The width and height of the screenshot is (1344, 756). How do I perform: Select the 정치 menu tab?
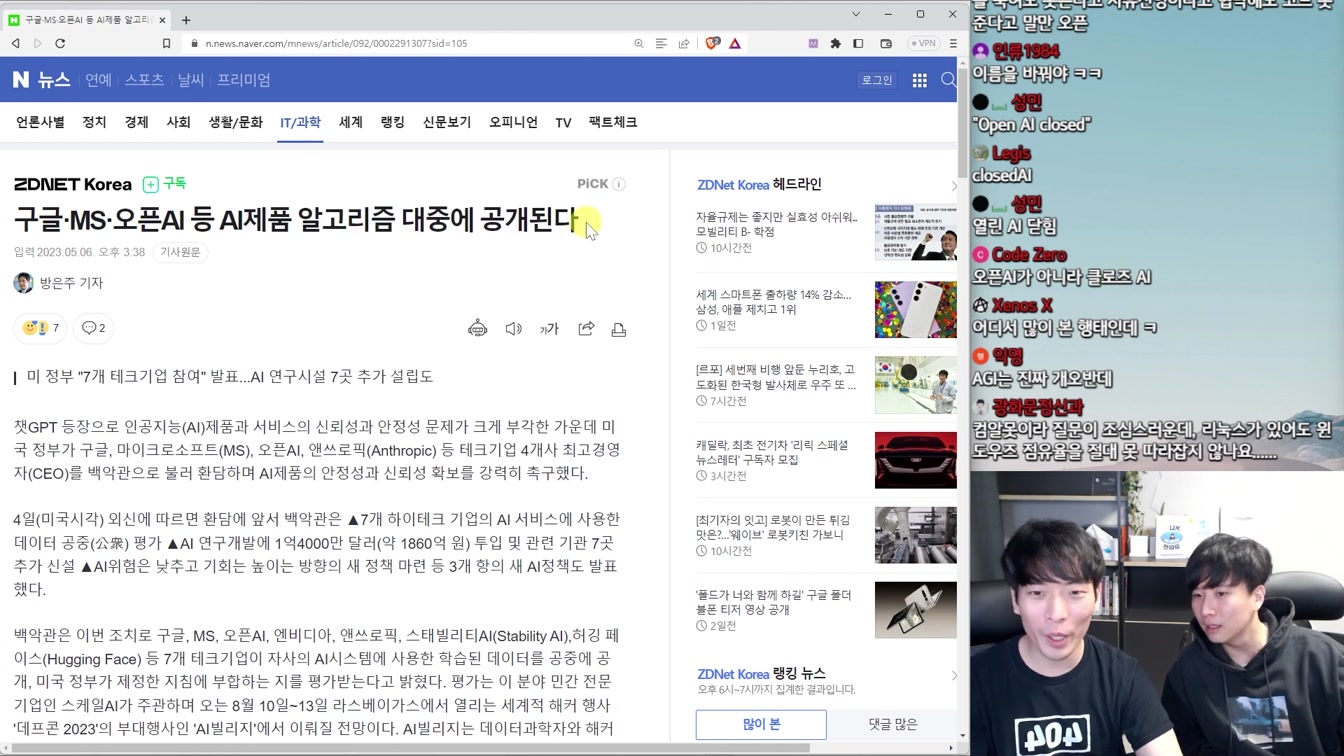(x=94, y=122)
